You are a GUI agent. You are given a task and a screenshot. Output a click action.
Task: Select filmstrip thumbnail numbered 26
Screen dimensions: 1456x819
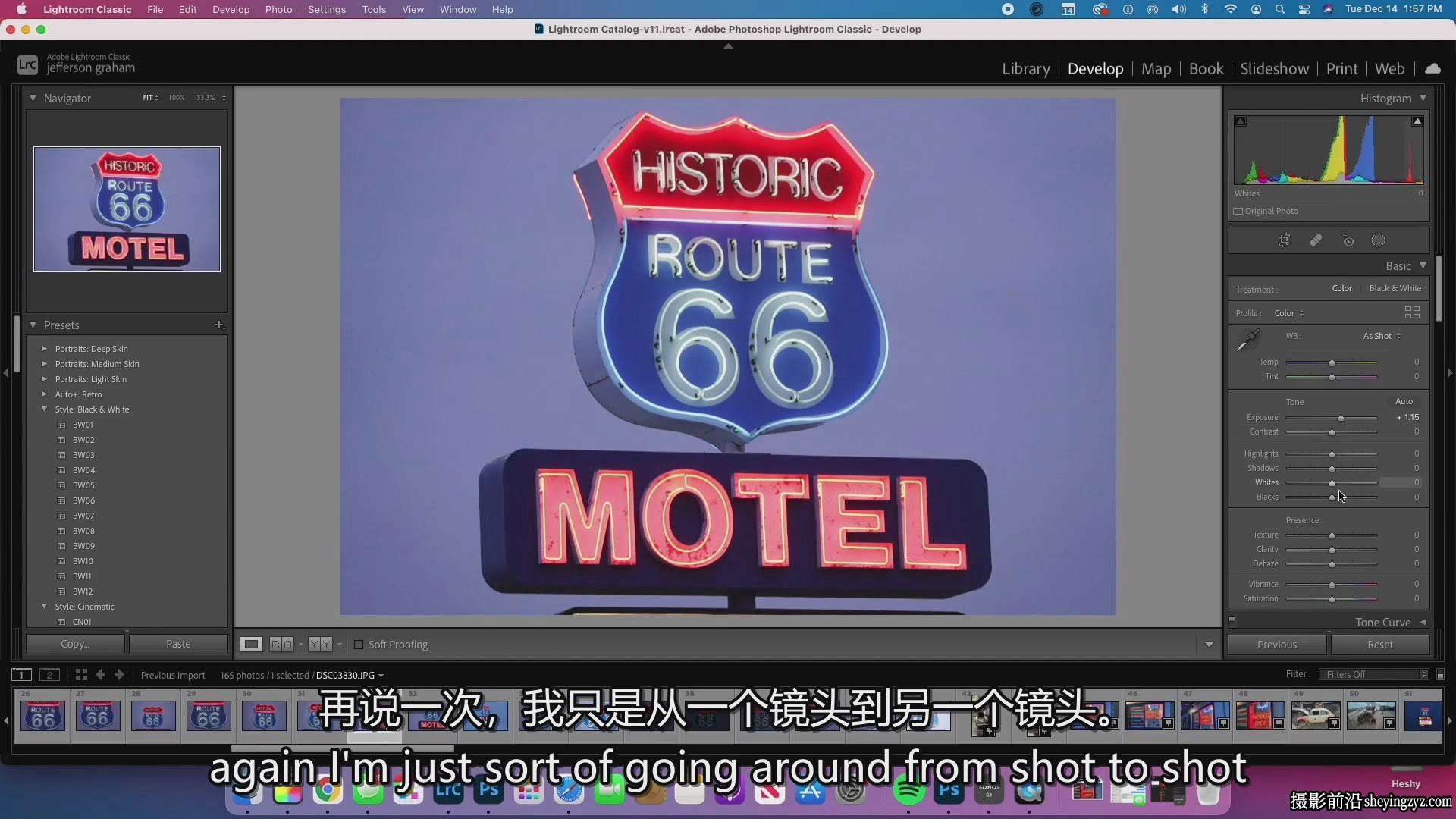pos(42,715)
